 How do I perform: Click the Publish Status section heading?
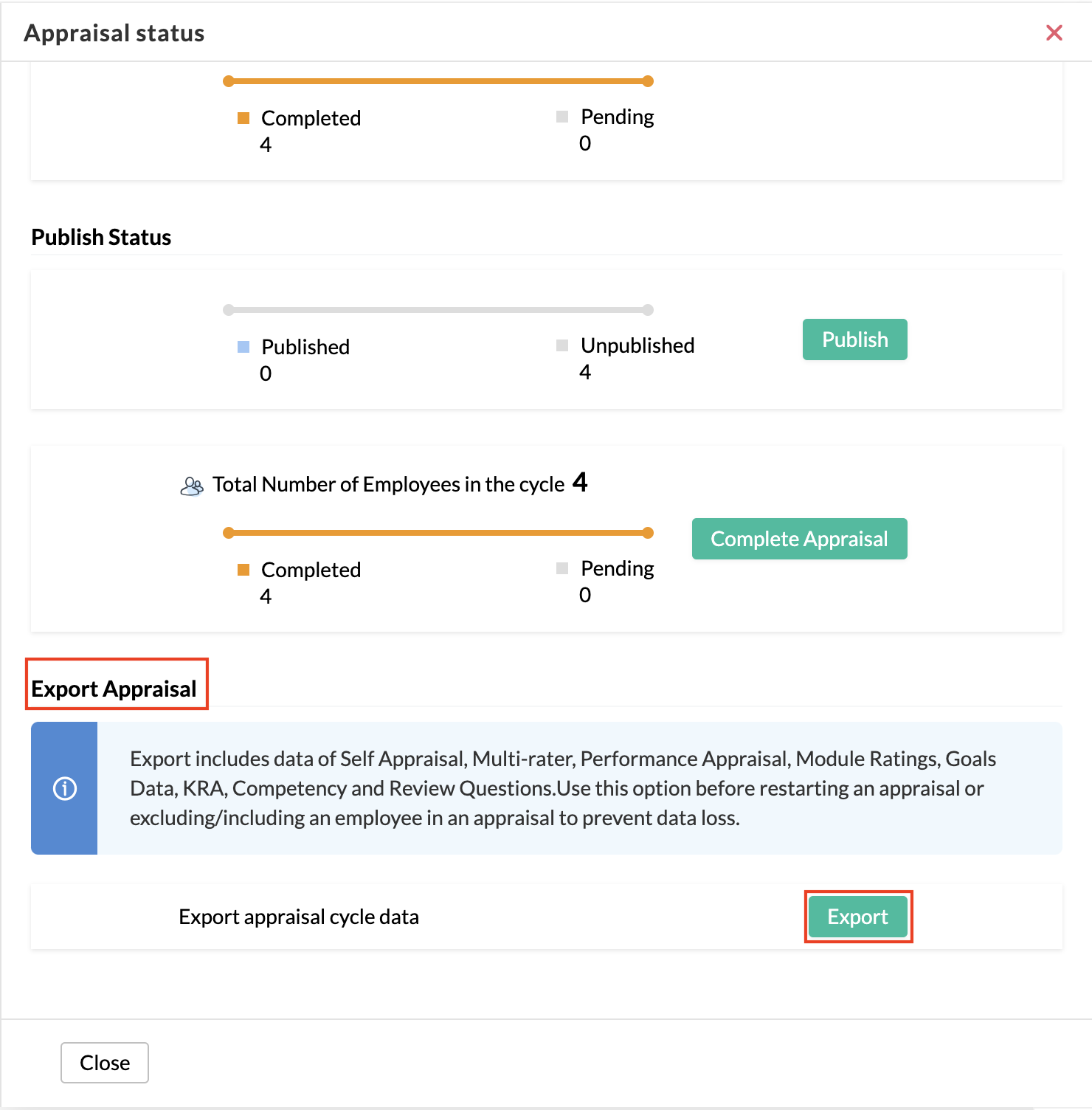point(101,237)
